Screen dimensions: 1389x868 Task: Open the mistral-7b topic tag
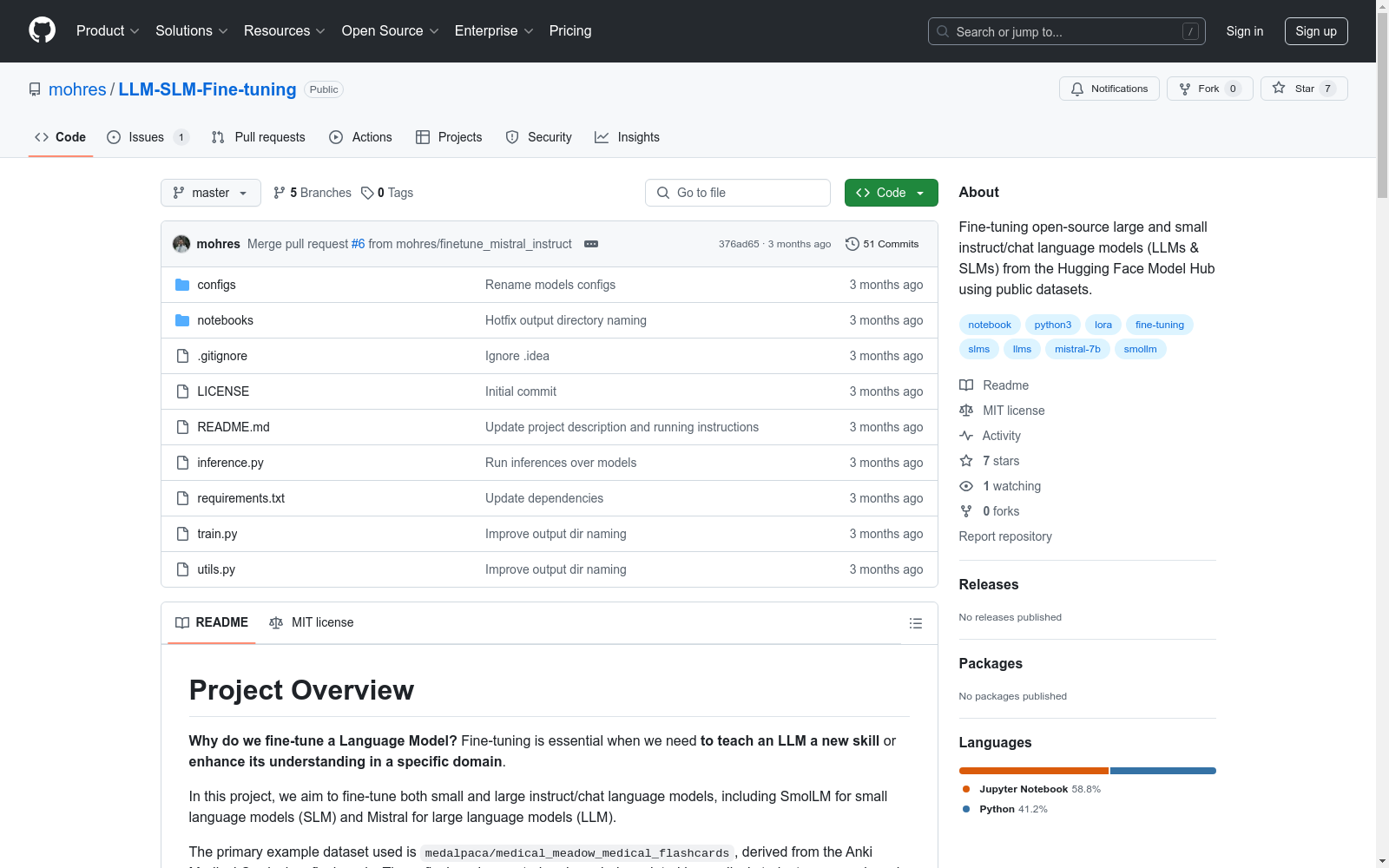pyautogui.click(x=1077, y=349)
